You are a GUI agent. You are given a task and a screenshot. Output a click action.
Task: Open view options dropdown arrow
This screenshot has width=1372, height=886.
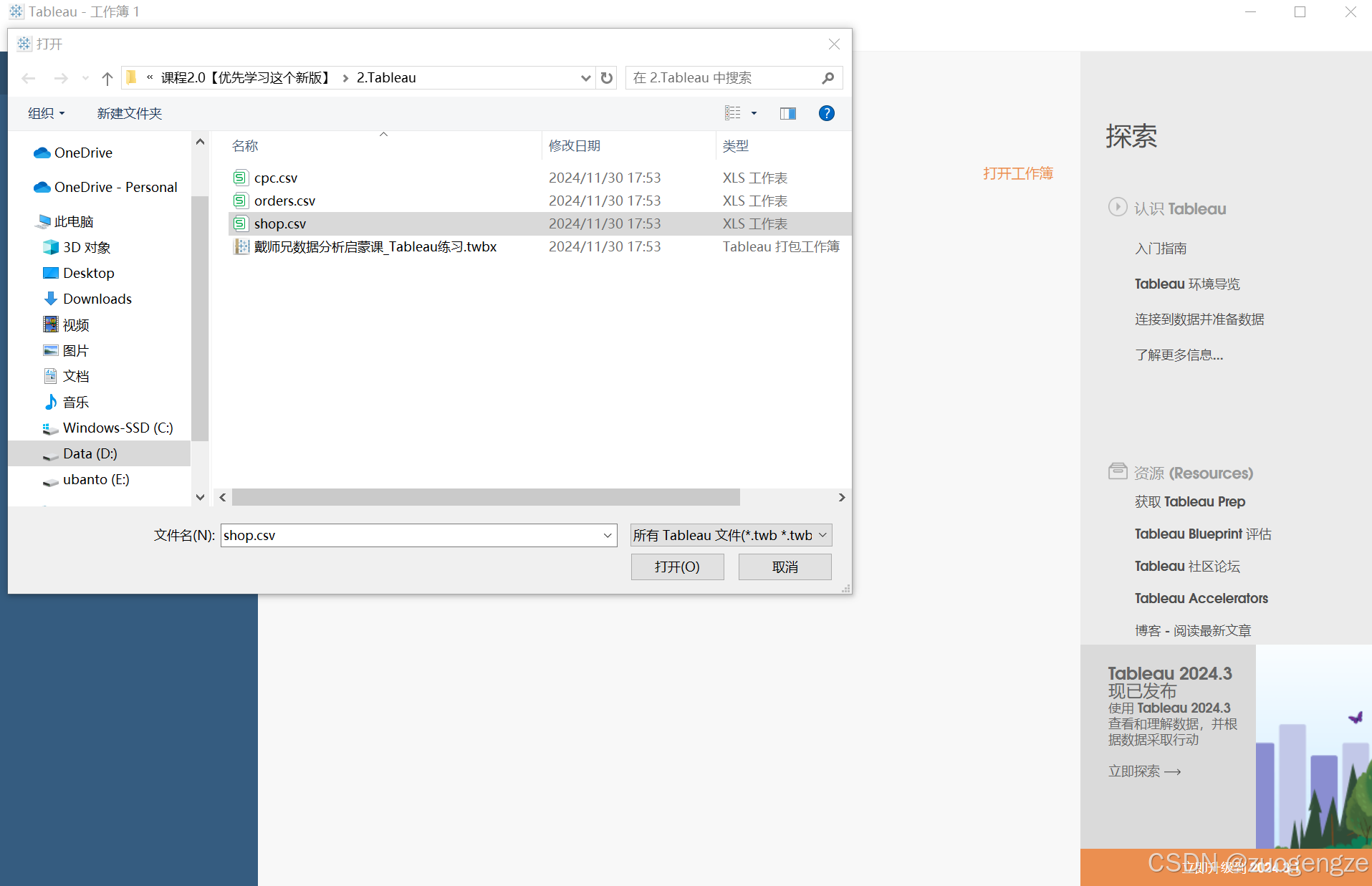754,113
